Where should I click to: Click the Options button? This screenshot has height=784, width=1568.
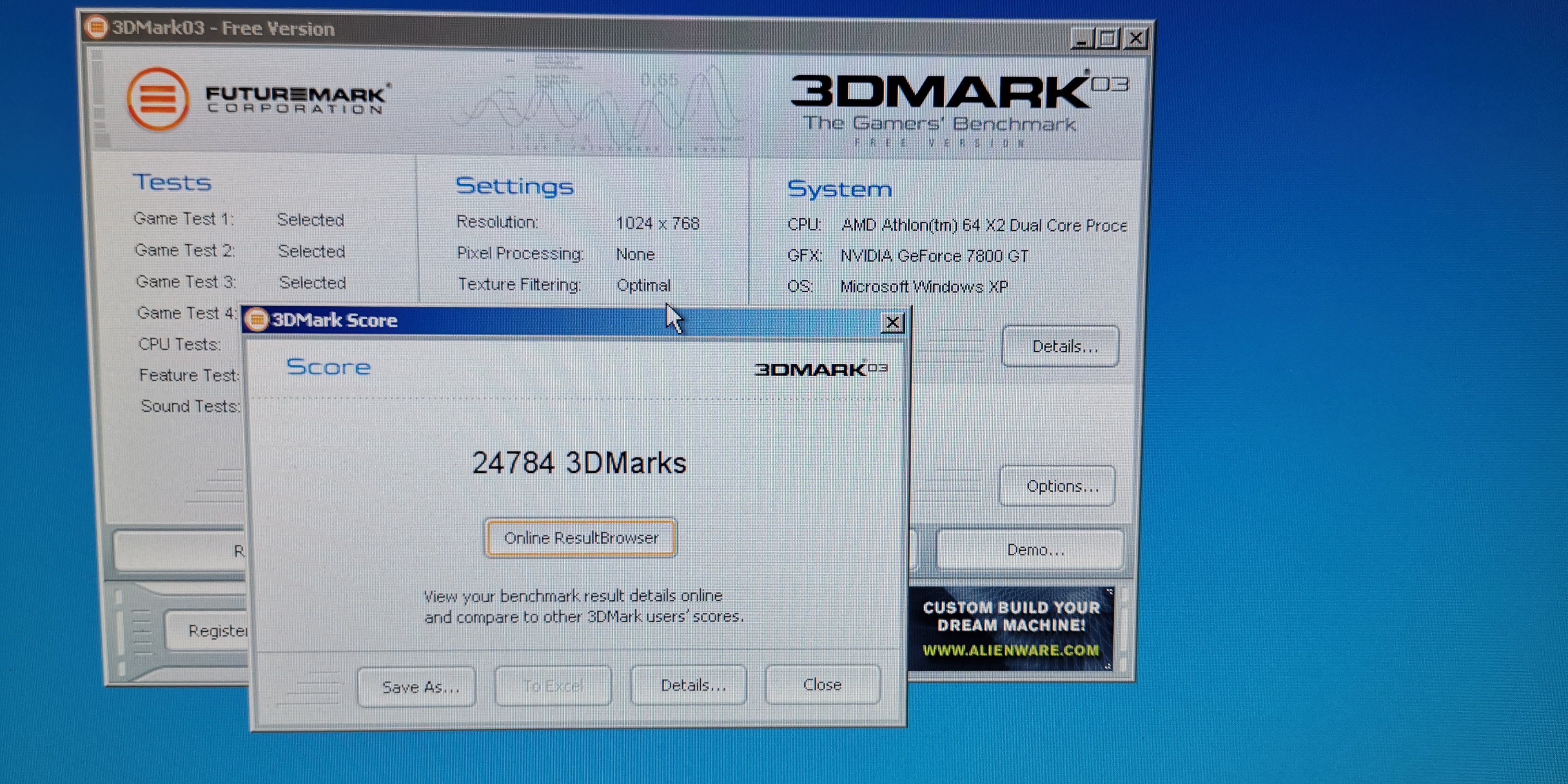tap(1058, 486)
